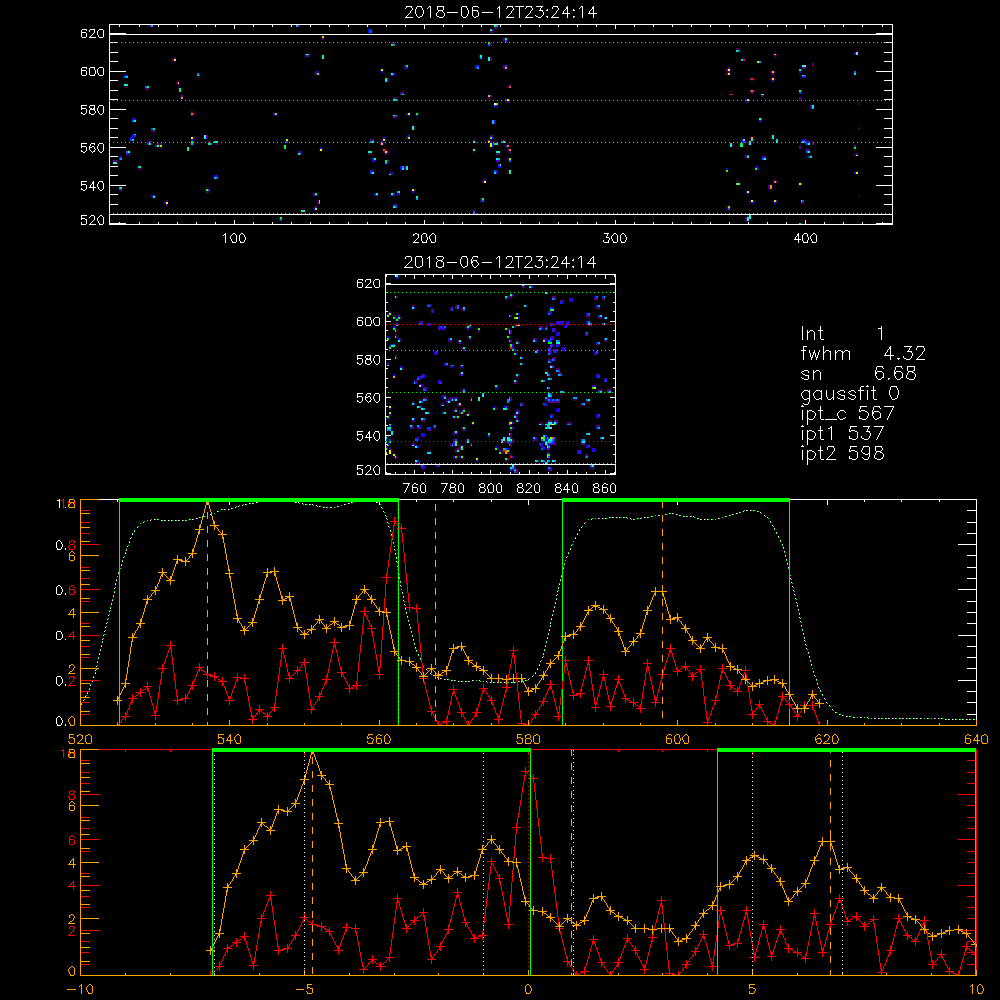Click y-axis label 580 of the wide top plot
The image size is (1000, 1000).
click(x=92, y=110)
